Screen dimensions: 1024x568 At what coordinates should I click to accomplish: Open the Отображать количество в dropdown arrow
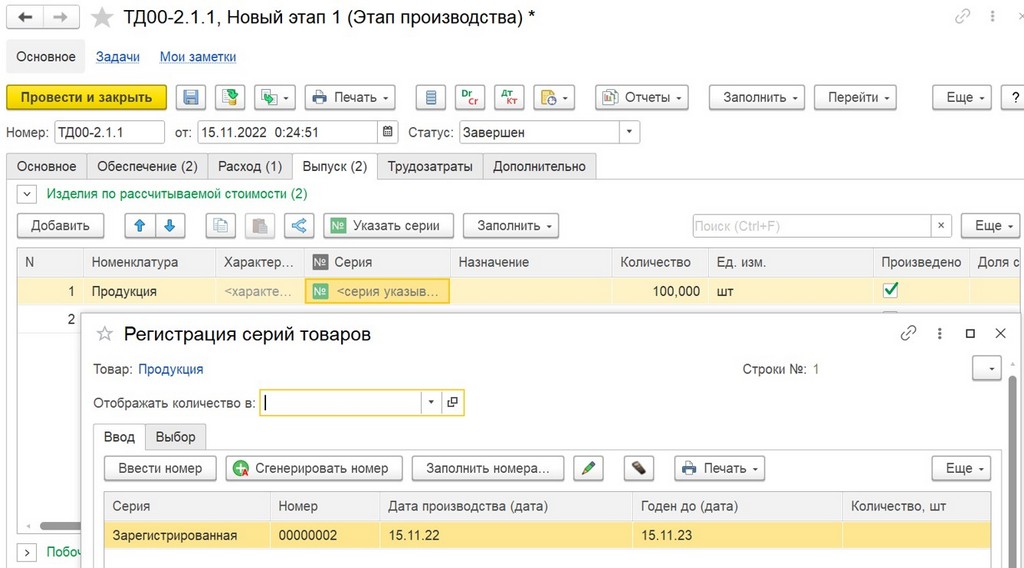[x=431, y=402]
